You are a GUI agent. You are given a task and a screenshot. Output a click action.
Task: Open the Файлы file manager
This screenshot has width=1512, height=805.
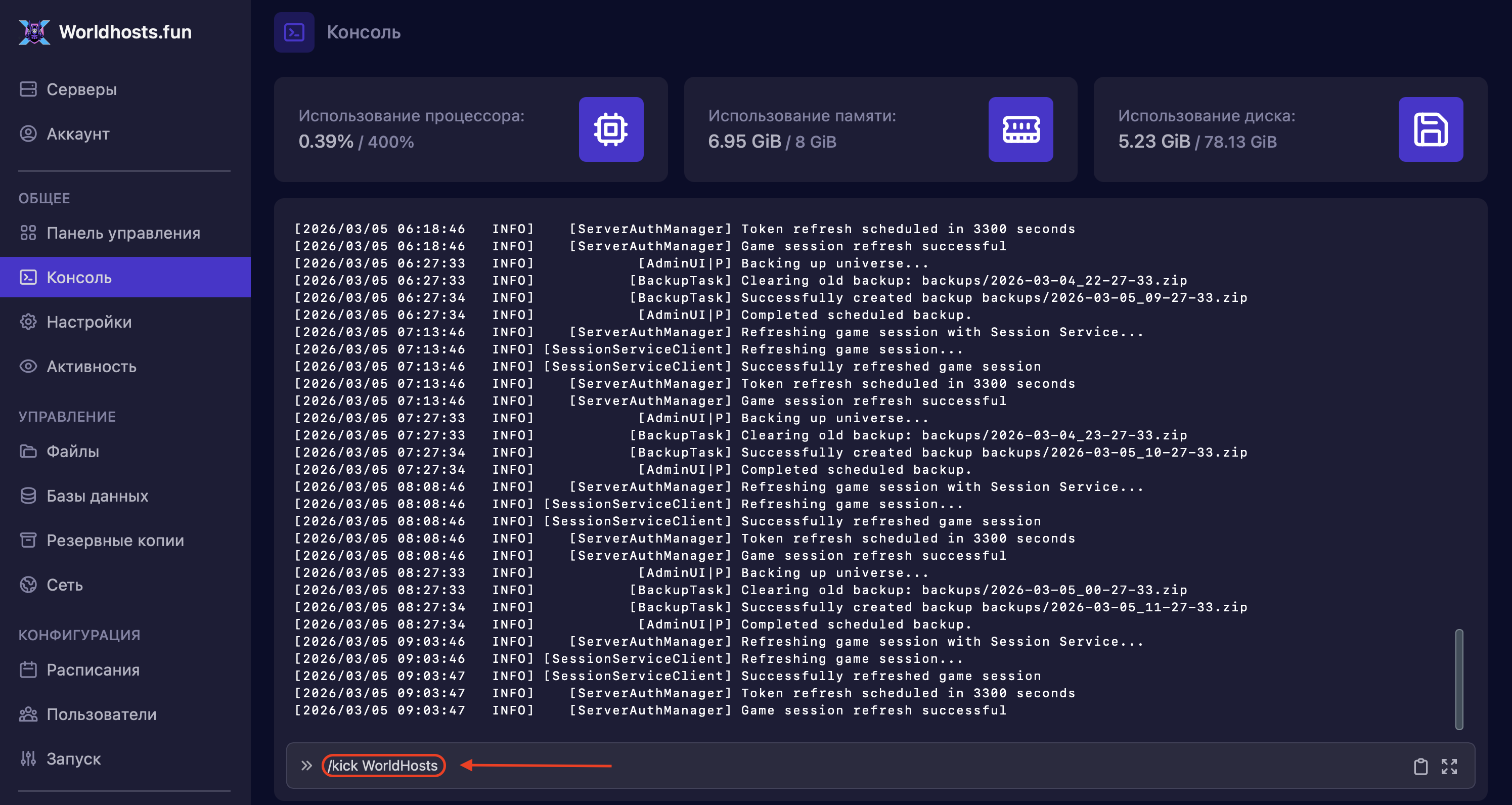[x=72, y=451]
